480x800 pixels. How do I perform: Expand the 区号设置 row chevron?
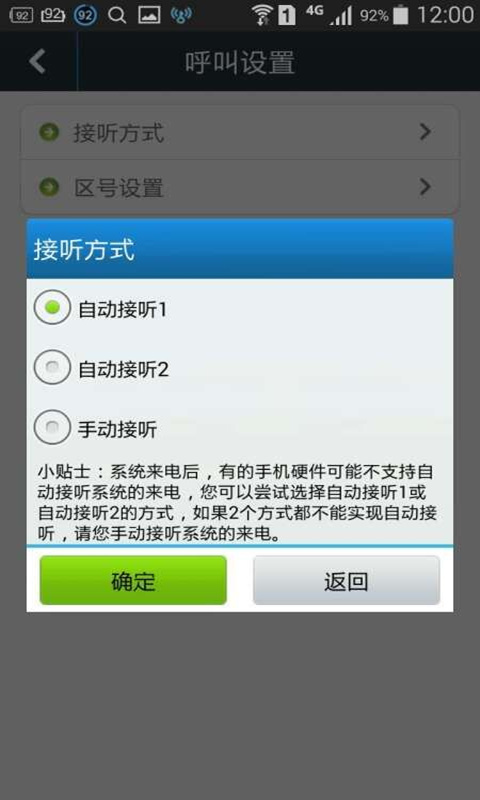point(425,187)
